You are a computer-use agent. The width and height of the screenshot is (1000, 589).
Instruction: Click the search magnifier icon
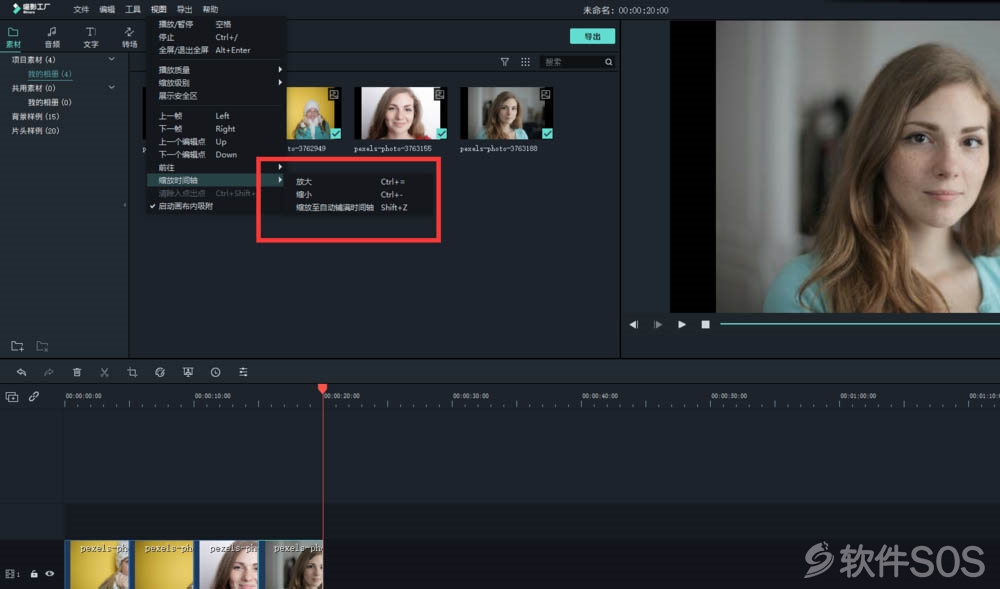click(608, 62)
